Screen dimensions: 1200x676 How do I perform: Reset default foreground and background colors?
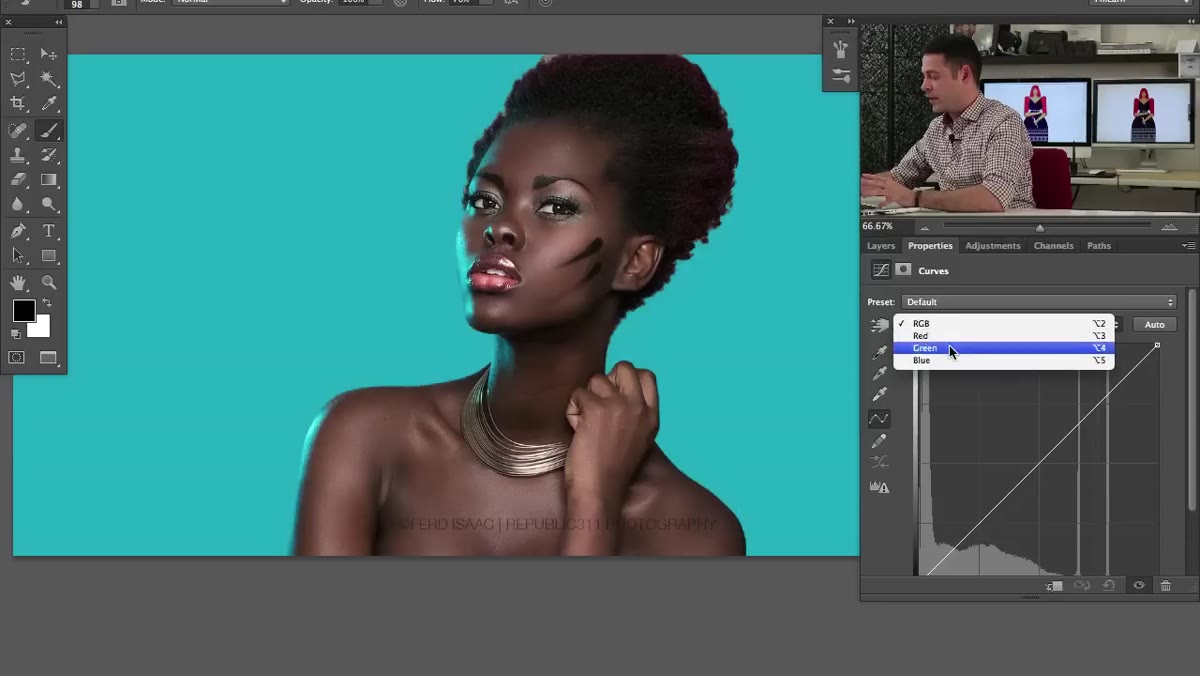(x=16, y=334)
